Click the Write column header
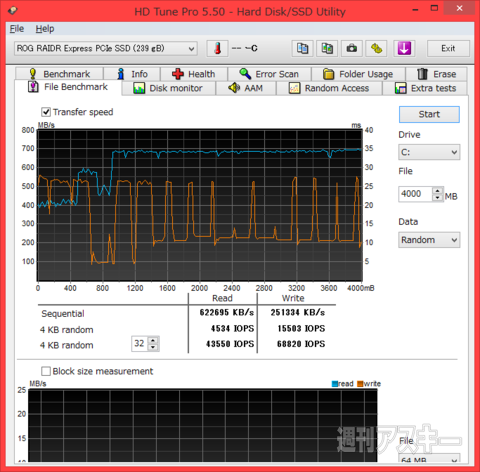This screenshot has width=480, height=472. click(x=293, y=298)
